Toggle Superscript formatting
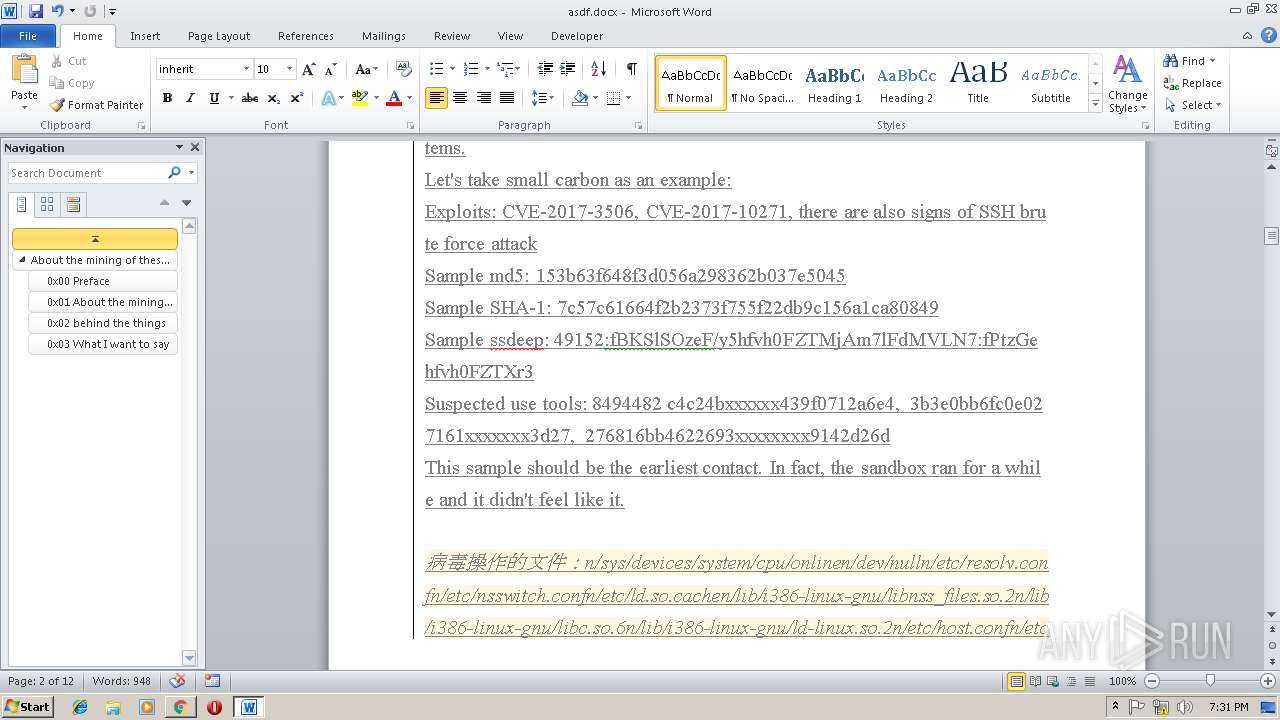 296,98
